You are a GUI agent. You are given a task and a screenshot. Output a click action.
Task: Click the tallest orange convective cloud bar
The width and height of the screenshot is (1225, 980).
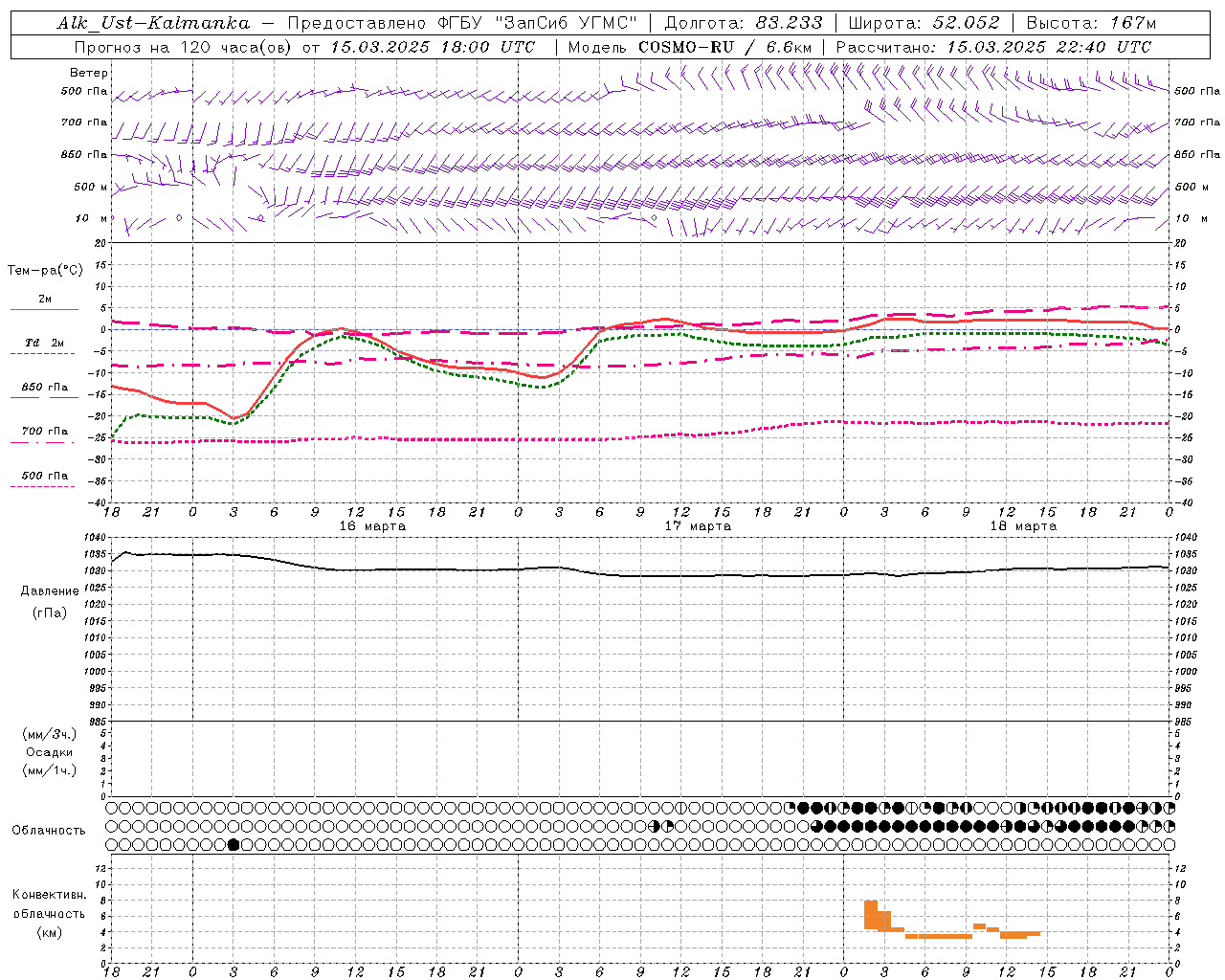(871, 915)
